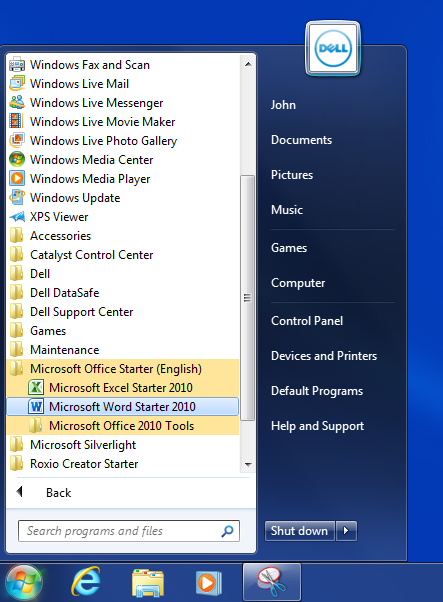443x602 pixels.
Task: Select "Windows Live Mail" text
Action: [79, 84]
